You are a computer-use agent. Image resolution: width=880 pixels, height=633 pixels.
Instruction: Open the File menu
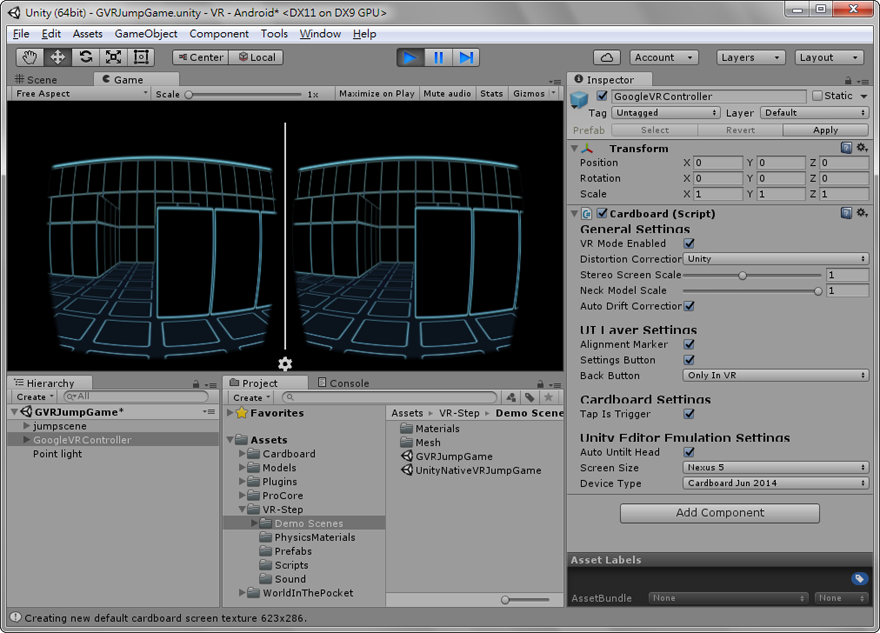21,34
